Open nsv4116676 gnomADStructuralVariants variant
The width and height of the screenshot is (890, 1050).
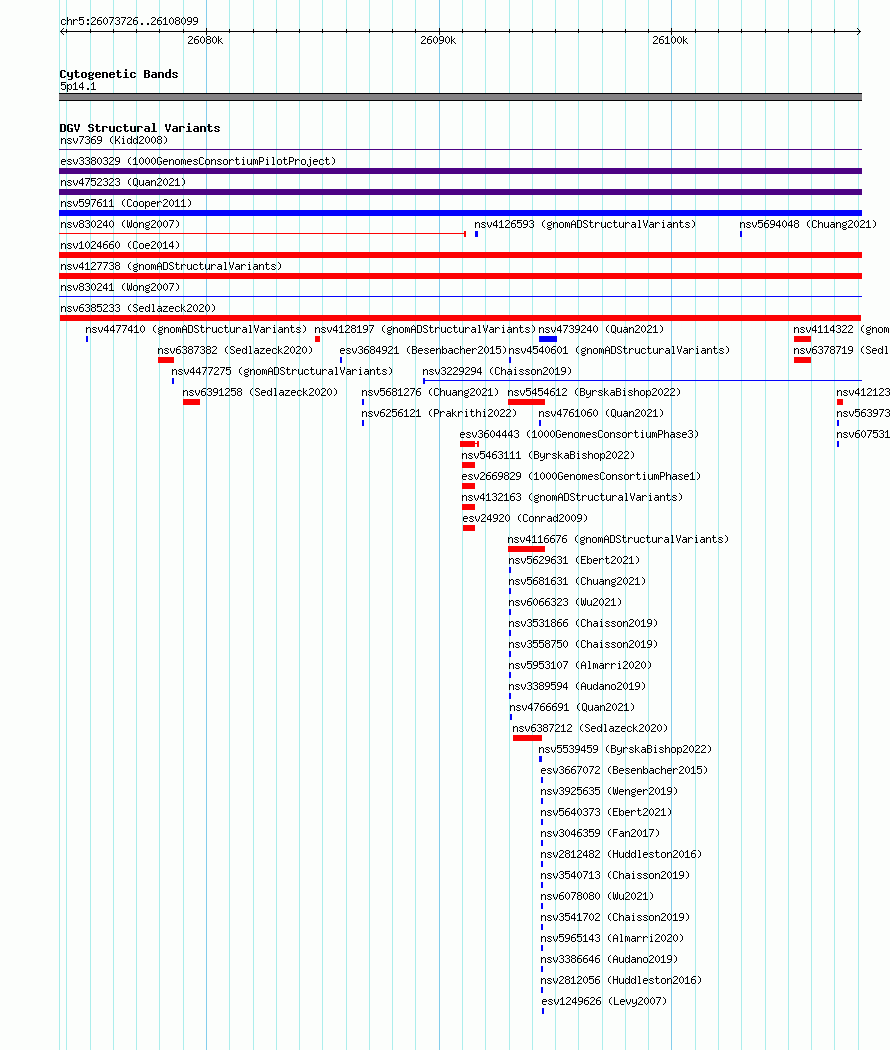click(618, 540)
